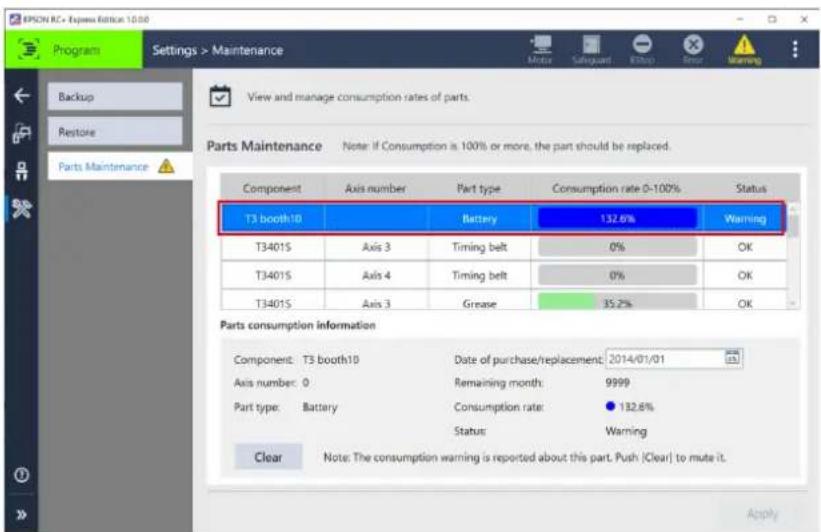Click the EPSON RC+ title bar icon
The height and width of the screenshot is (532, 821).
(15, 19)
